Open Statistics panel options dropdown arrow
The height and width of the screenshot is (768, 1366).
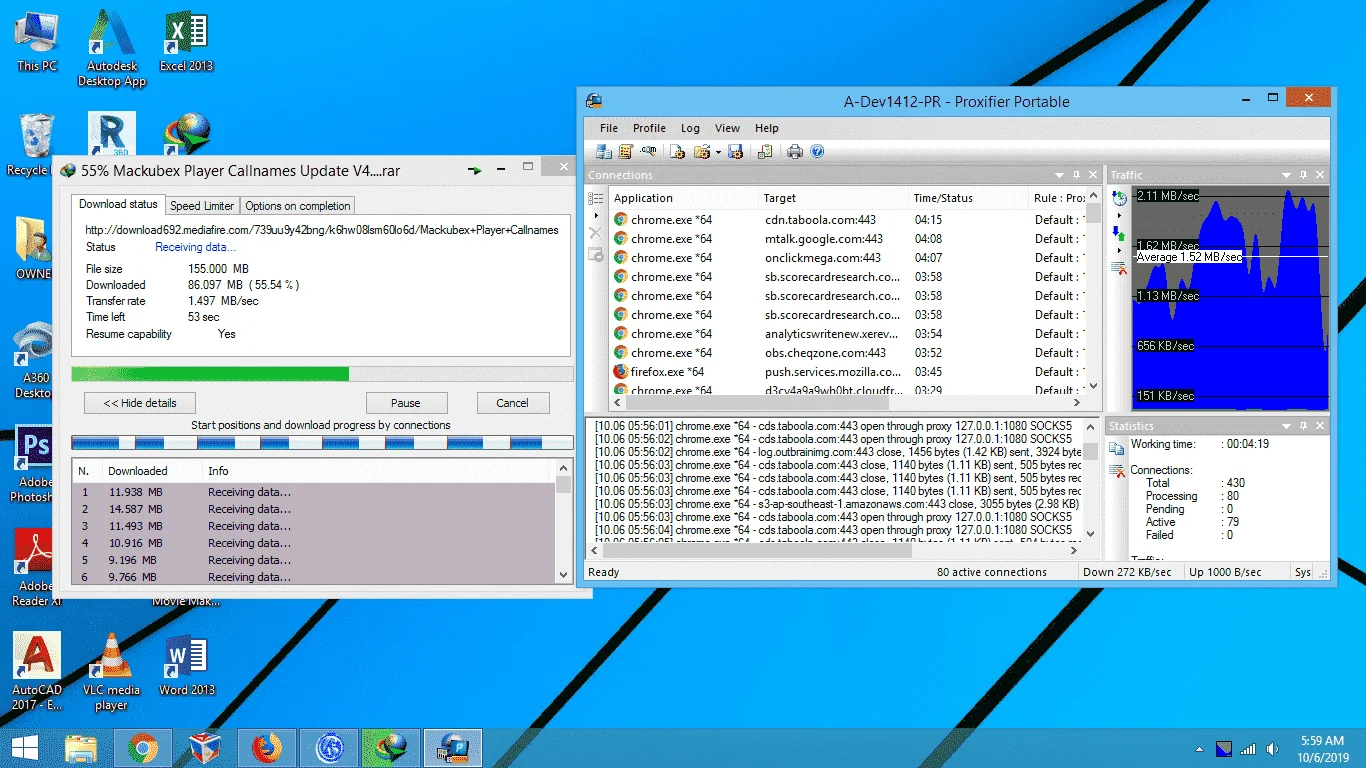[1286, 426]
